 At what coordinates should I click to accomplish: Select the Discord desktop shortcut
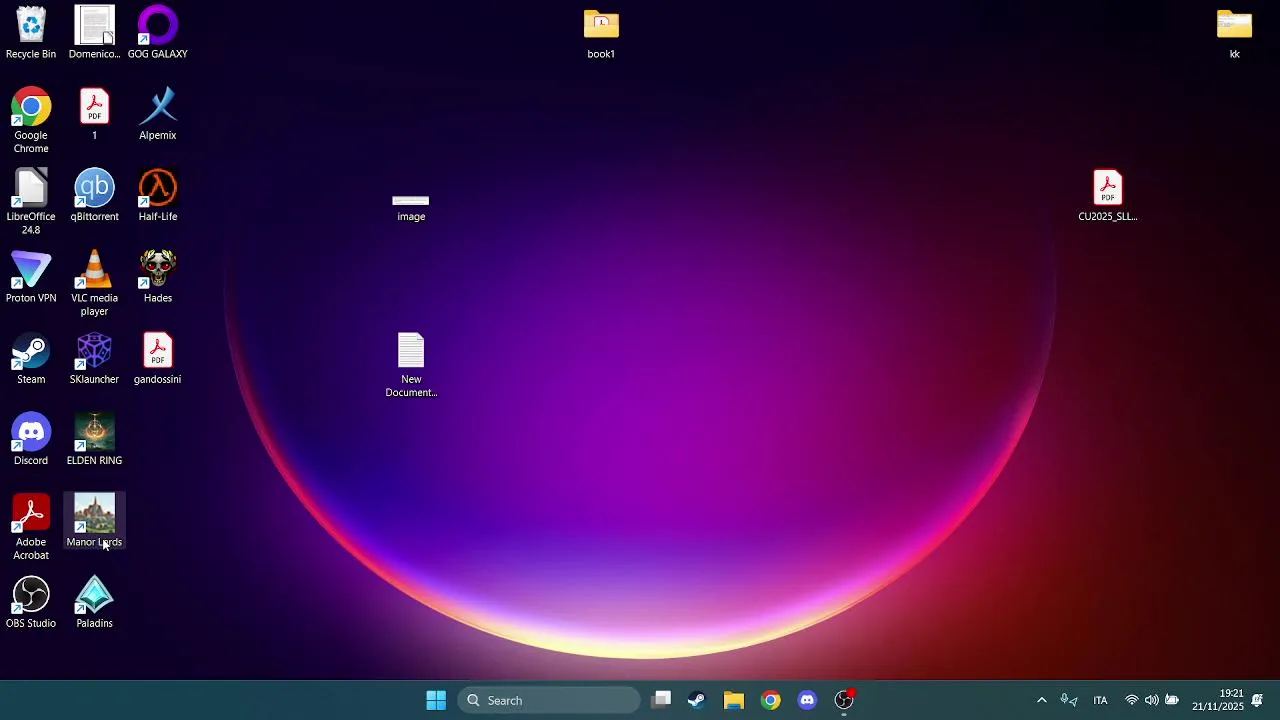pyautogui.click(x=31, y=440)
